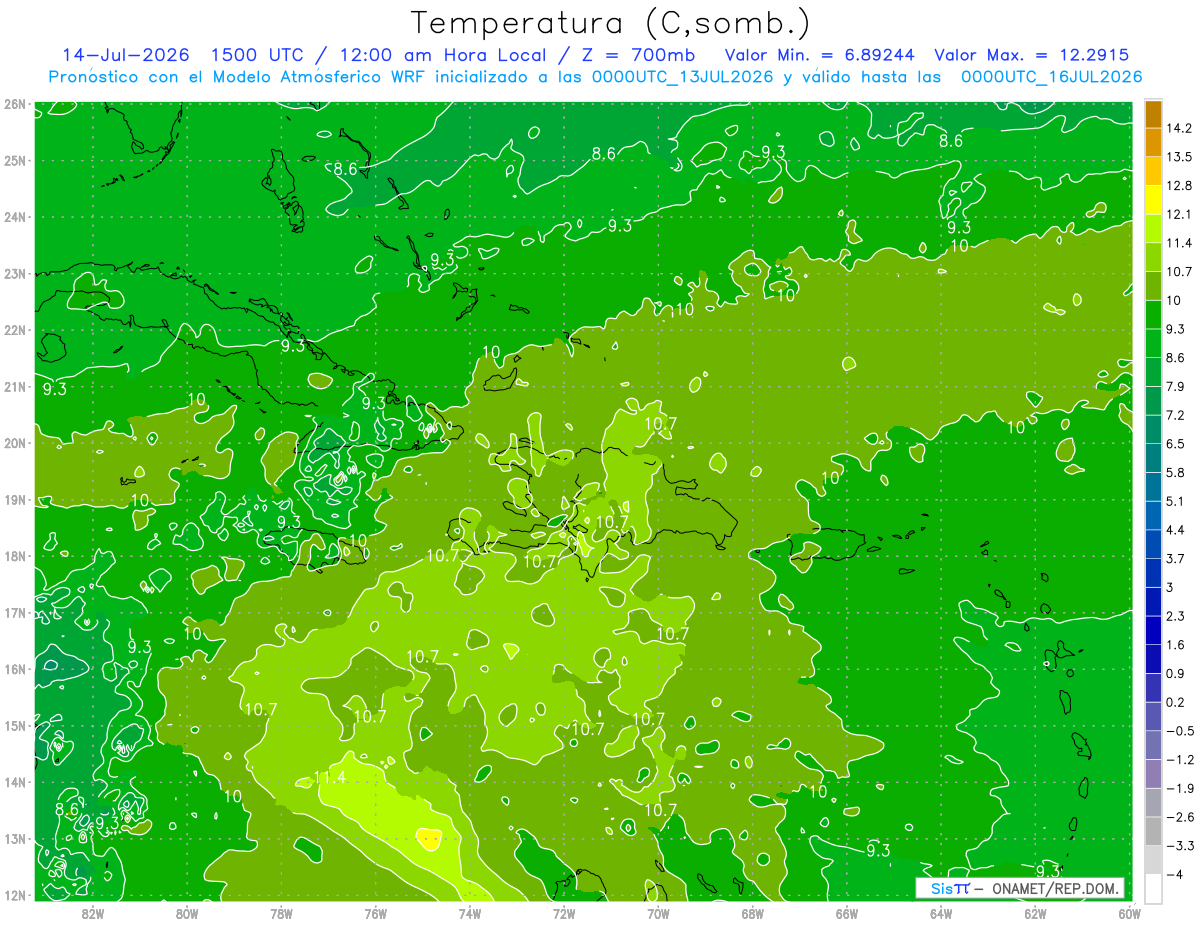Click the '64W' longitude axis label
The width and height of the screenshot is (1200, 927).
pyautogui.click(x=941, y=913)
